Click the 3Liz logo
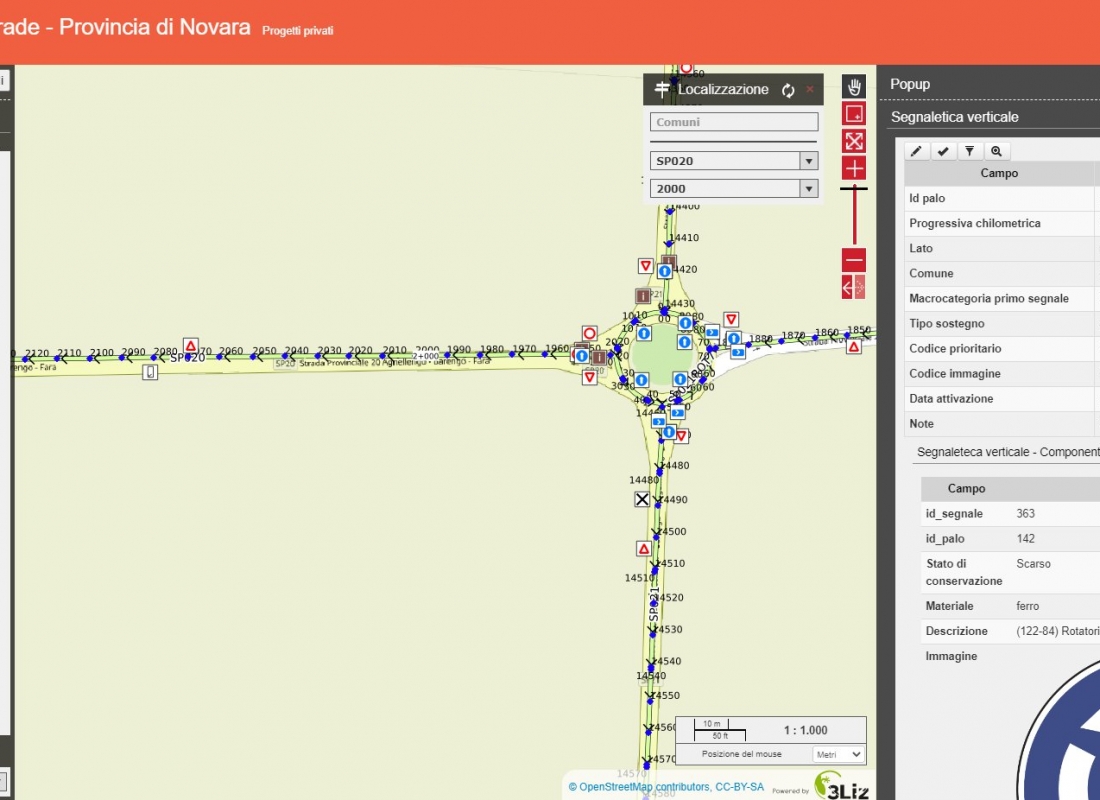This screenshot has width=1100, height=800. (842, 786)
